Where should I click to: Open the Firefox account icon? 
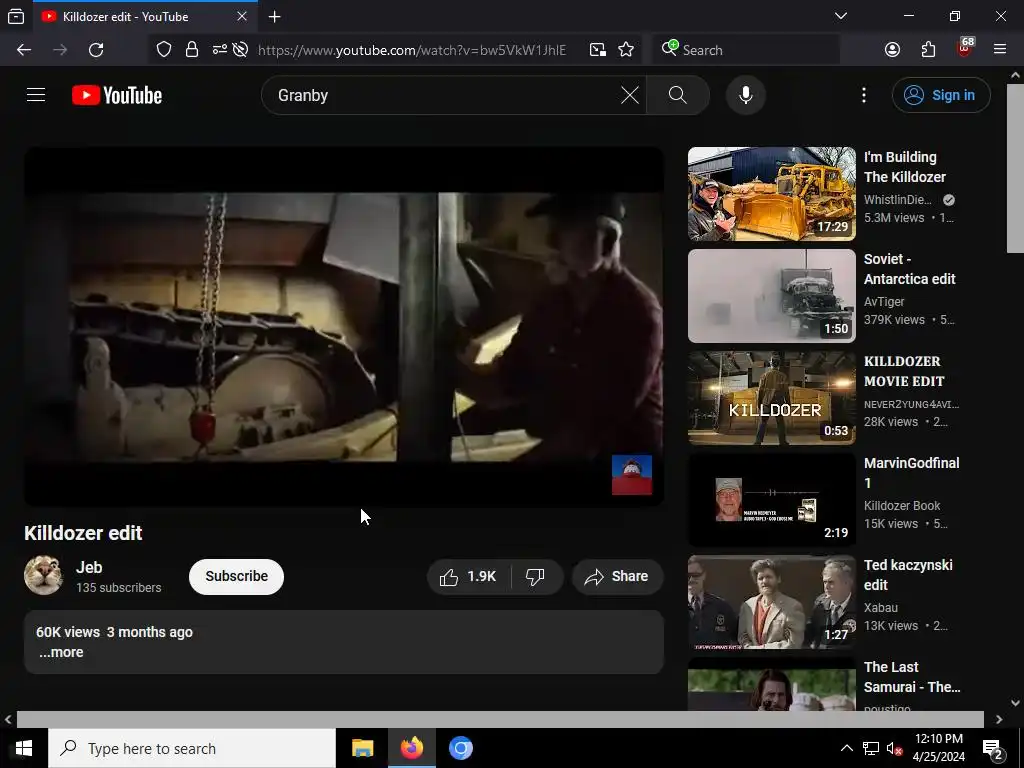tap(892, 50)
